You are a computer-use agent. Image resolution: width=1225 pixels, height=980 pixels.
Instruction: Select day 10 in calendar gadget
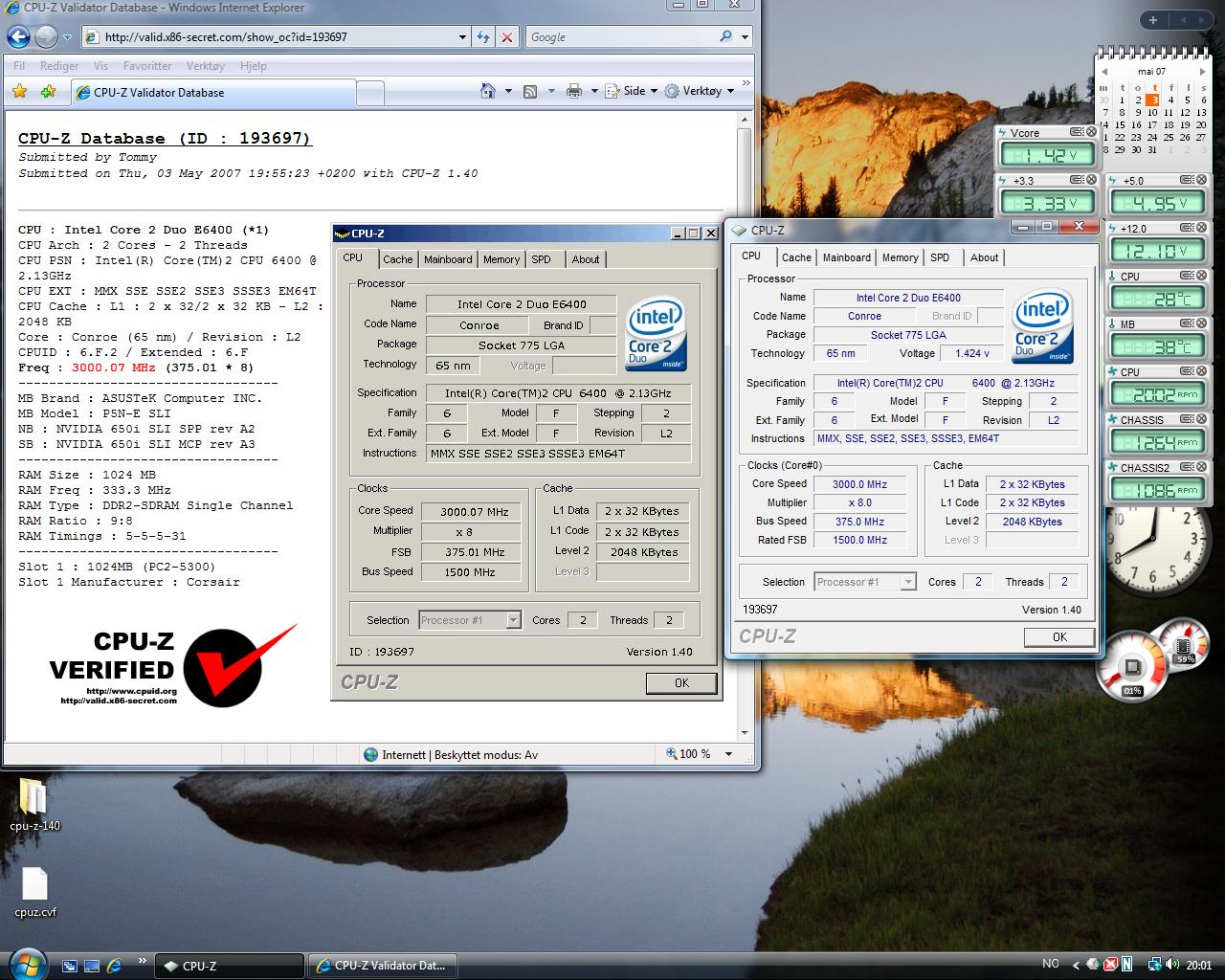(1153, 112)
